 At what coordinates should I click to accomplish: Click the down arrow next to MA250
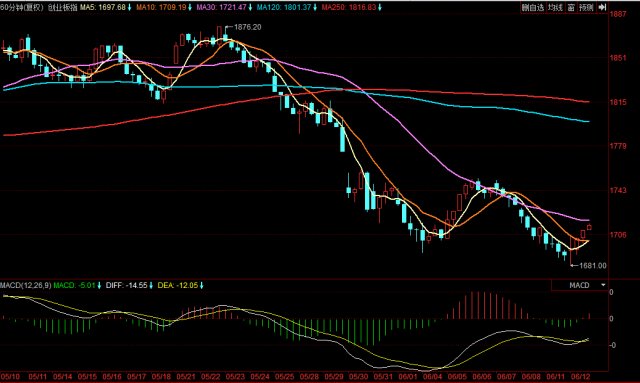point(380,7)
